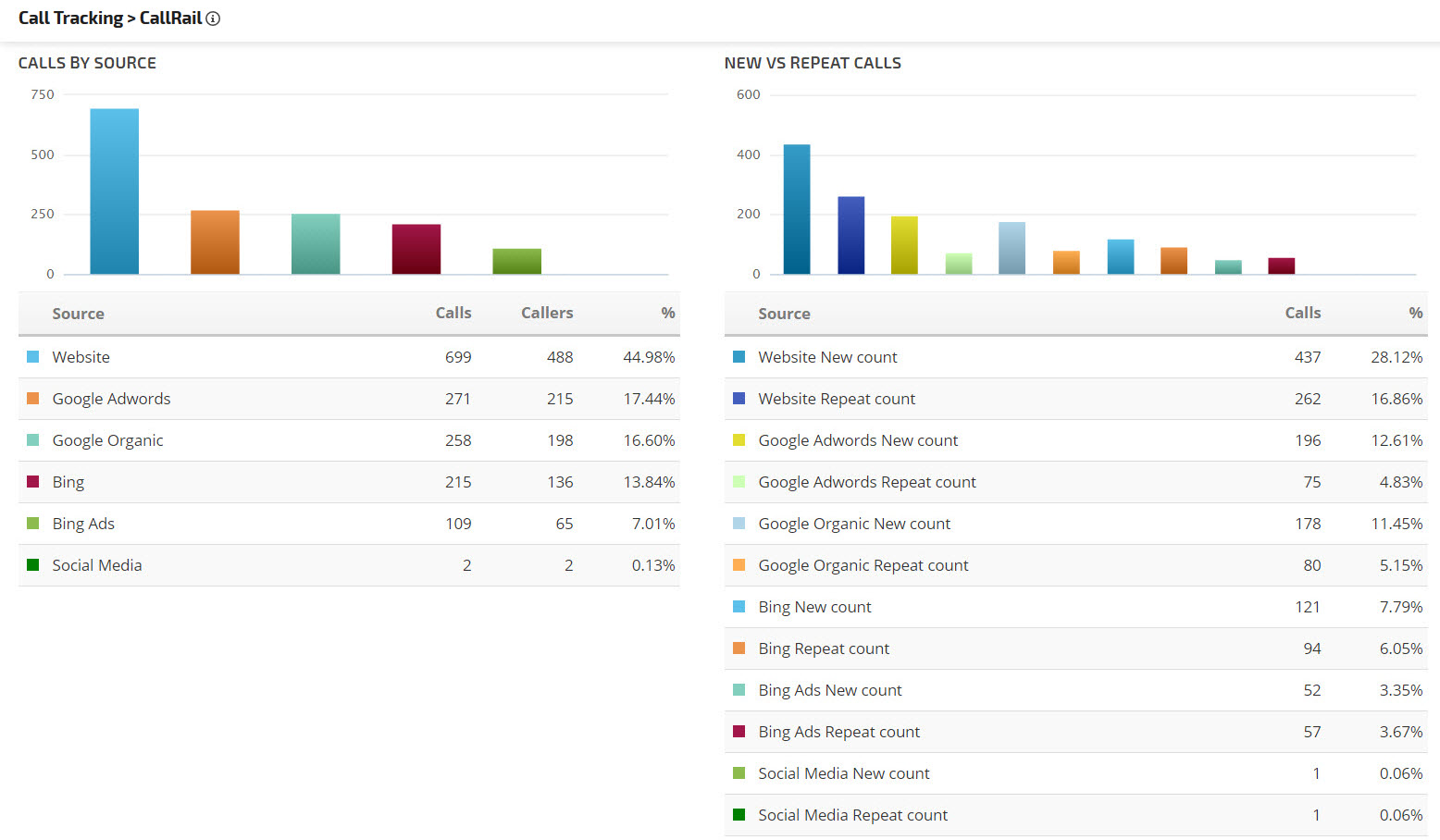The height and width of the screenshot is (840, 1440).
Task: Click the Website Repeat count legend swatch
Action: (x=739, y=399)
